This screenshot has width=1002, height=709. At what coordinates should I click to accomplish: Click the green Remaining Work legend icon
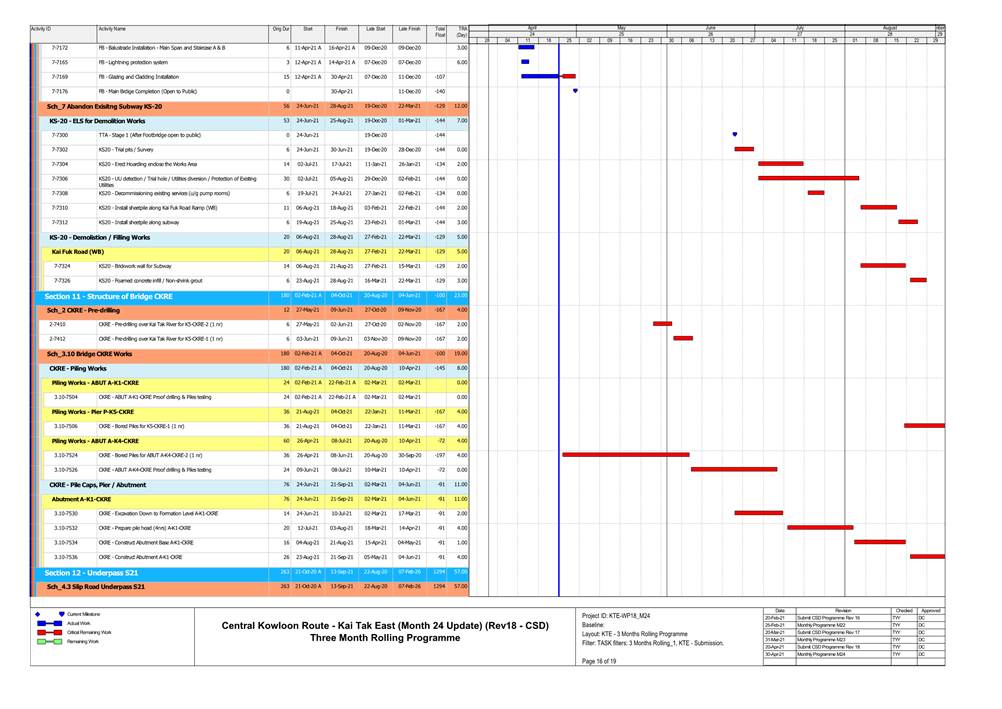[x=49, y=641]
